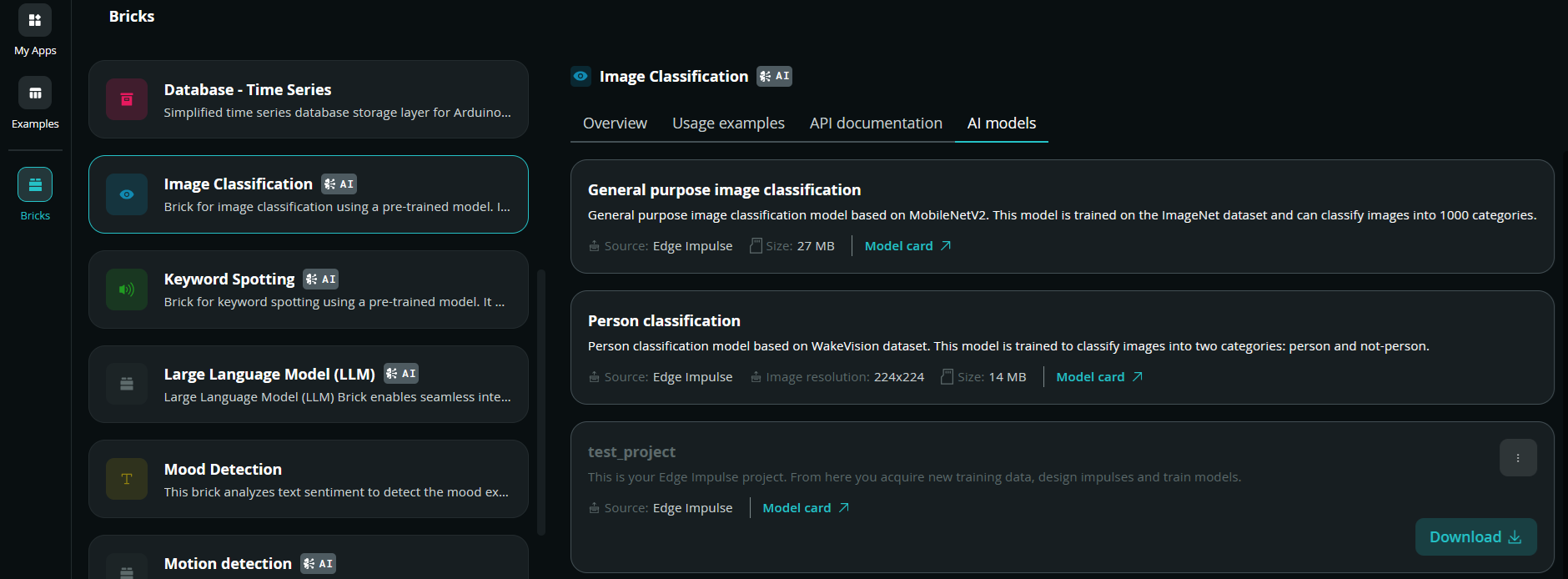This screenshot has height=579, width=1568.
Task: Open My Apps from the sidebar
Action: (x=35, y=21)
